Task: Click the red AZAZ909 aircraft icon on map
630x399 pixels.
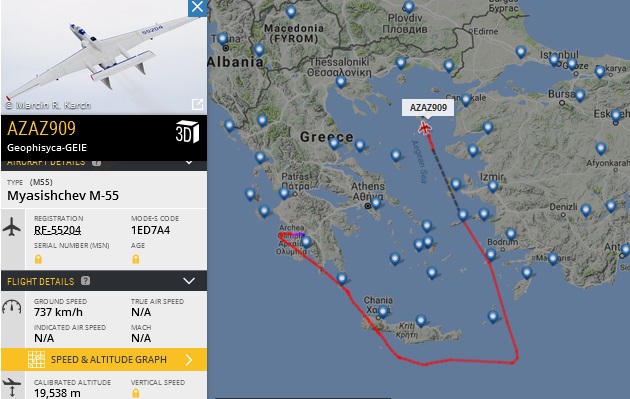Action: 424,128
